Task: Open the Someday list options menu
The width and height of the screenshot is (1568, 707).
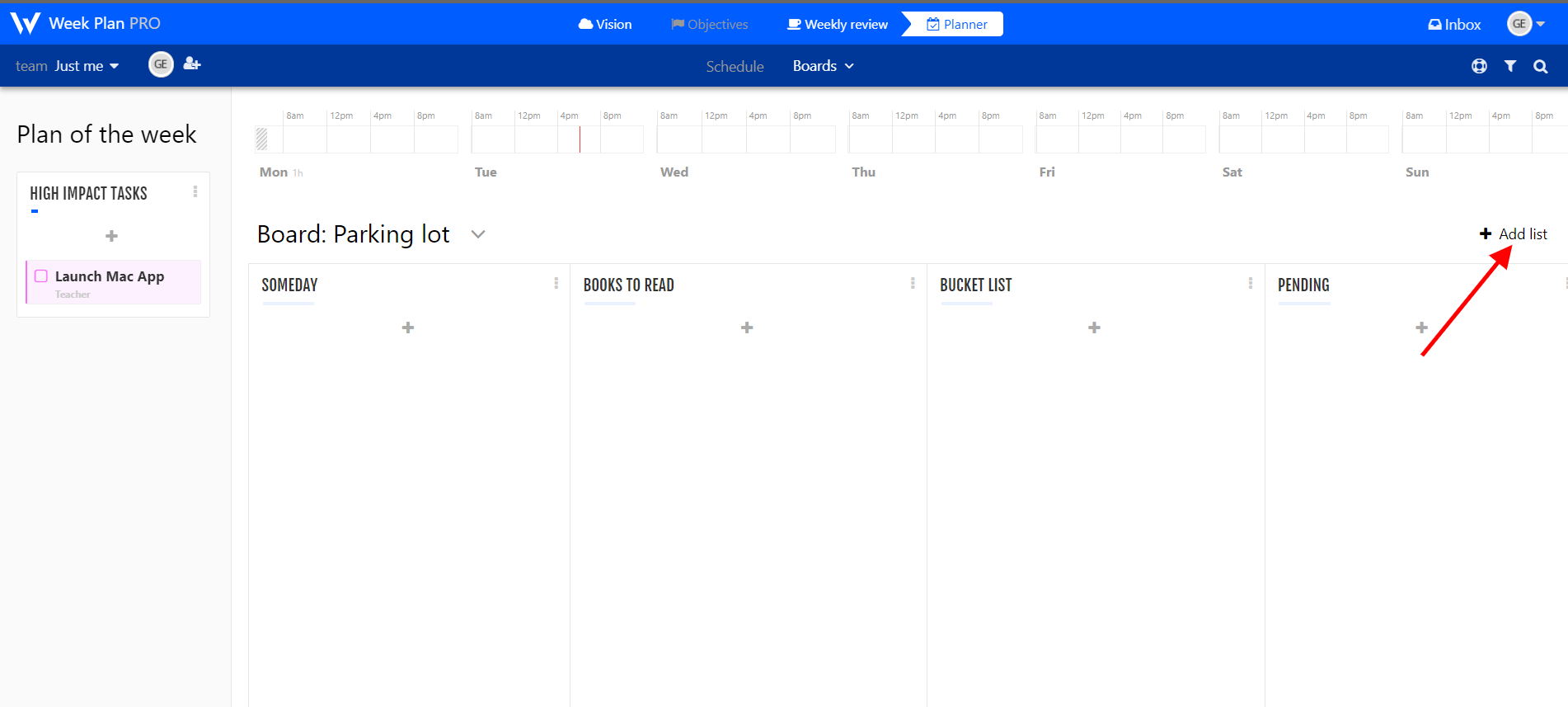Action: pyautogui.click(x=556, y=283)
